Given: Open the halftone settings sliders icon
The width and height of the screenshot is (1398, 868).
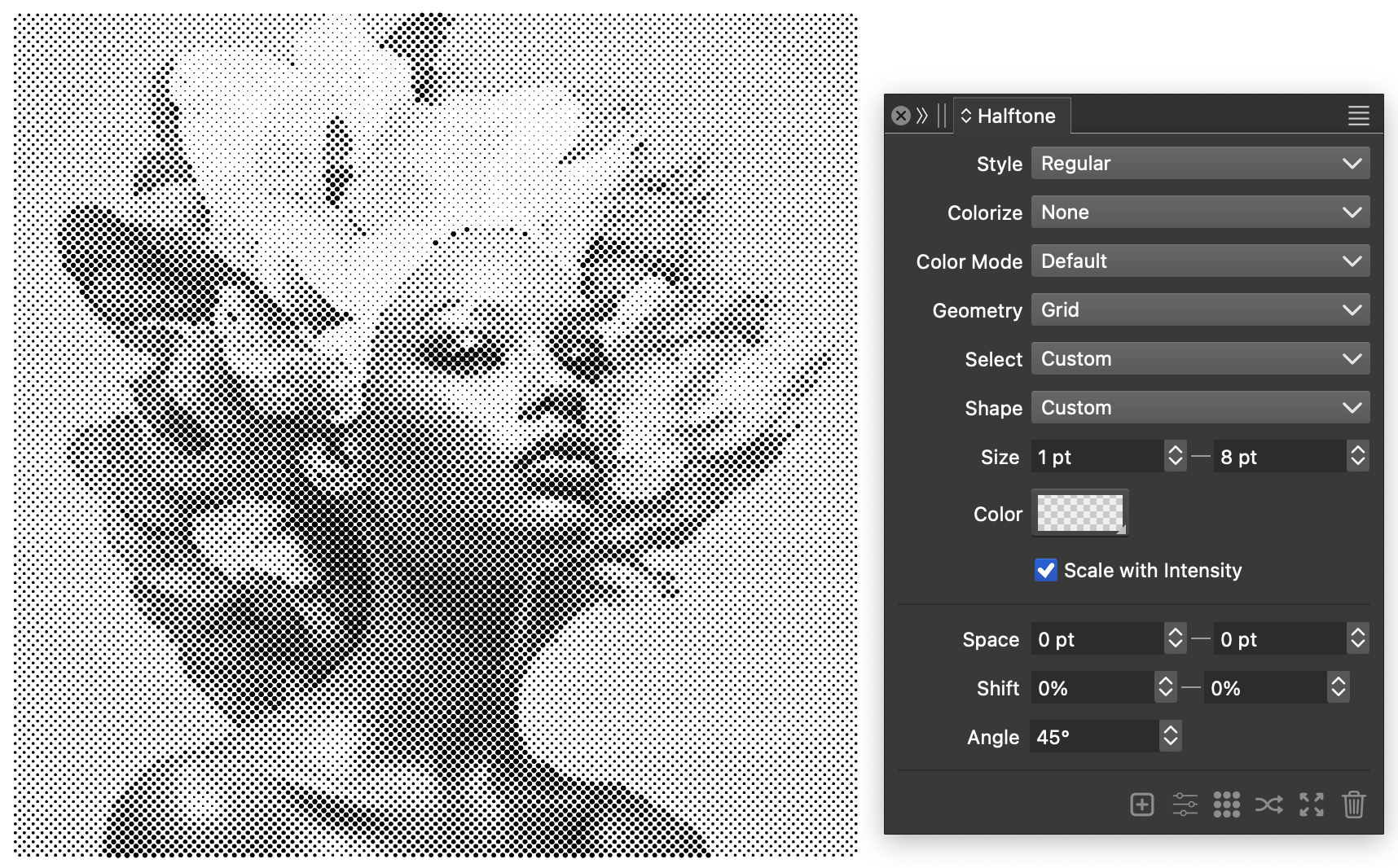Looking at the screenshot, I should (1185, 804).
